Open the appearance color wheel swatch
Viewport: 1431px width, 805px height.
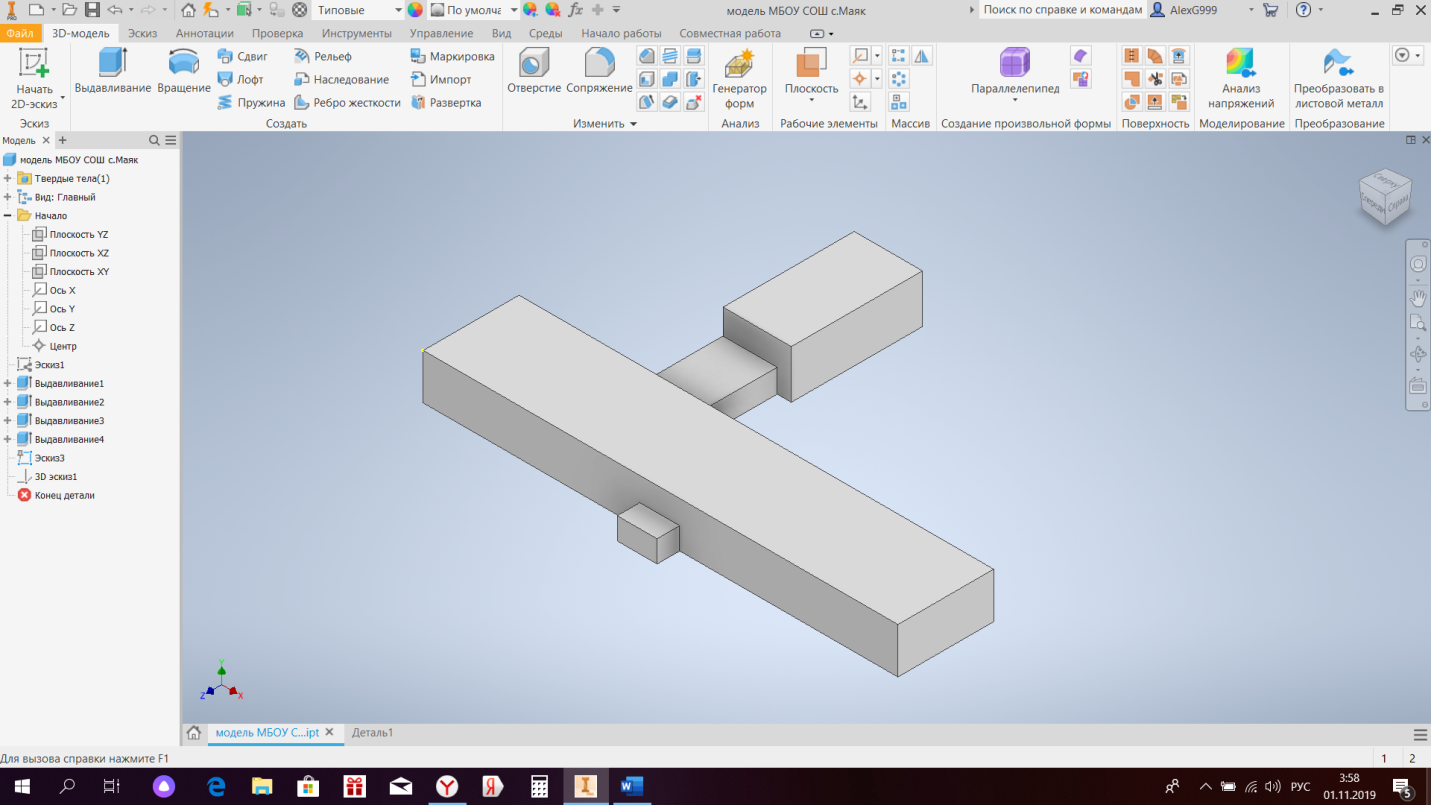pos(415,9)
